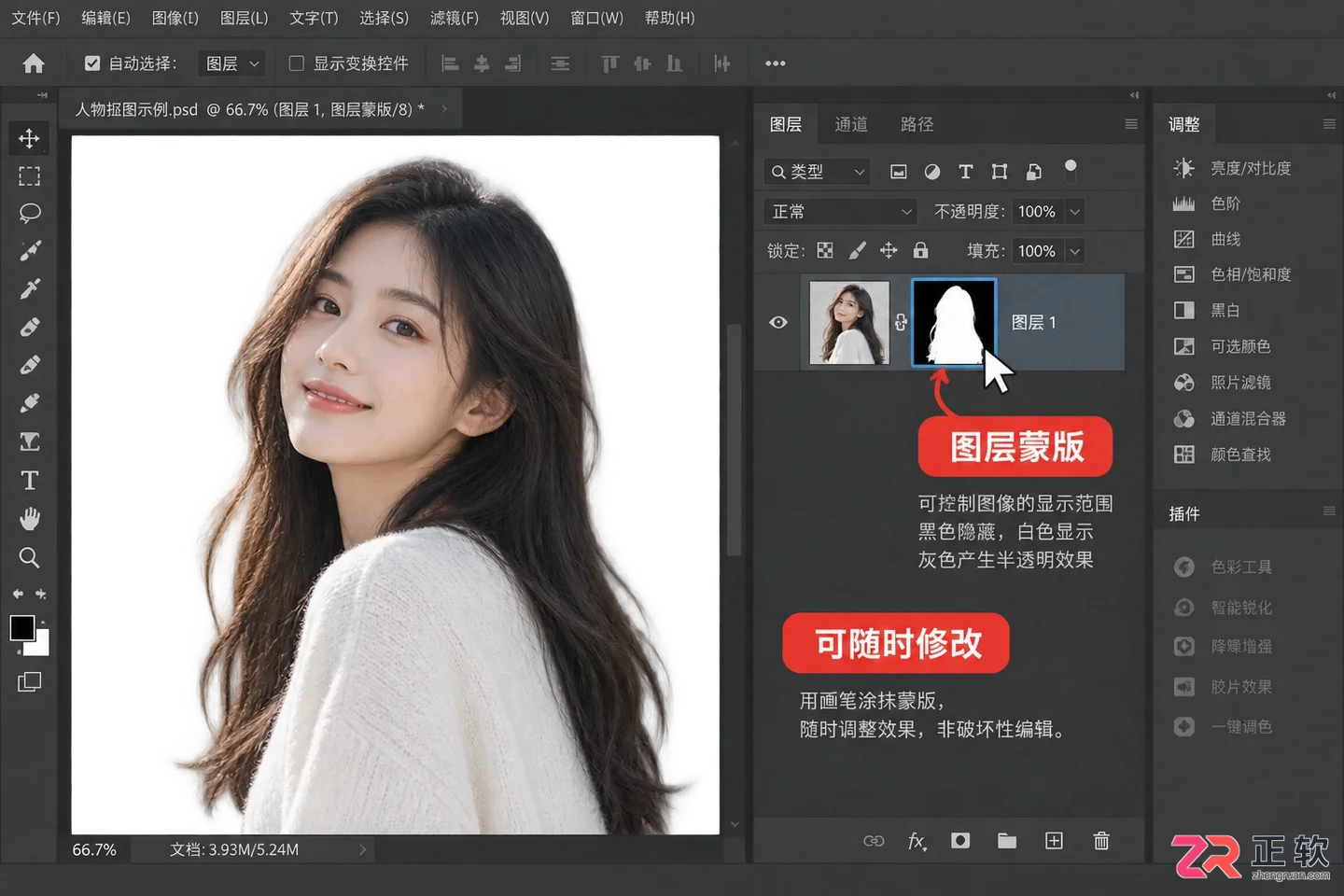Expand the 填充 dropdown arrow
1344x896 pixels.
pos(1074,251)
